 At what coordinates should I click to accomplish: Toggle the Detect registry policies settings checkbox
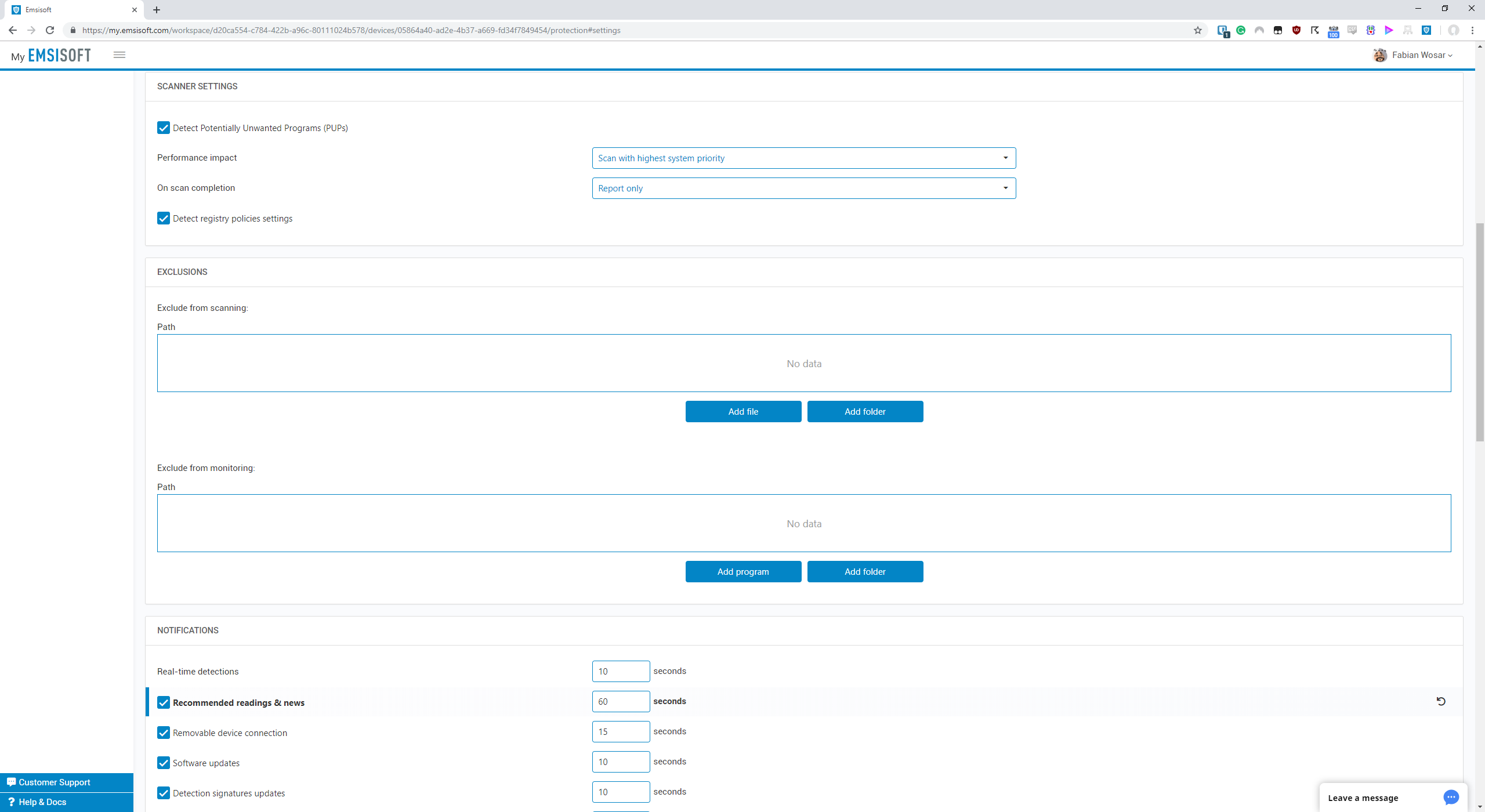[164, 219]
